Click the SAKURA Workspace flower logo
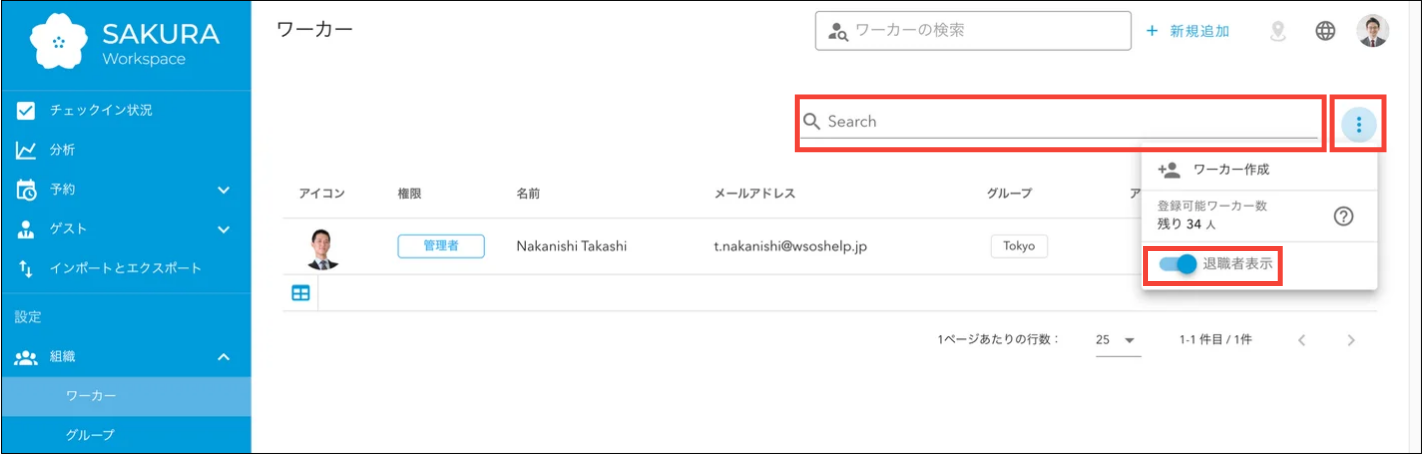The width and height of the screenshot is (1422, 454). [x=59, y=41]
